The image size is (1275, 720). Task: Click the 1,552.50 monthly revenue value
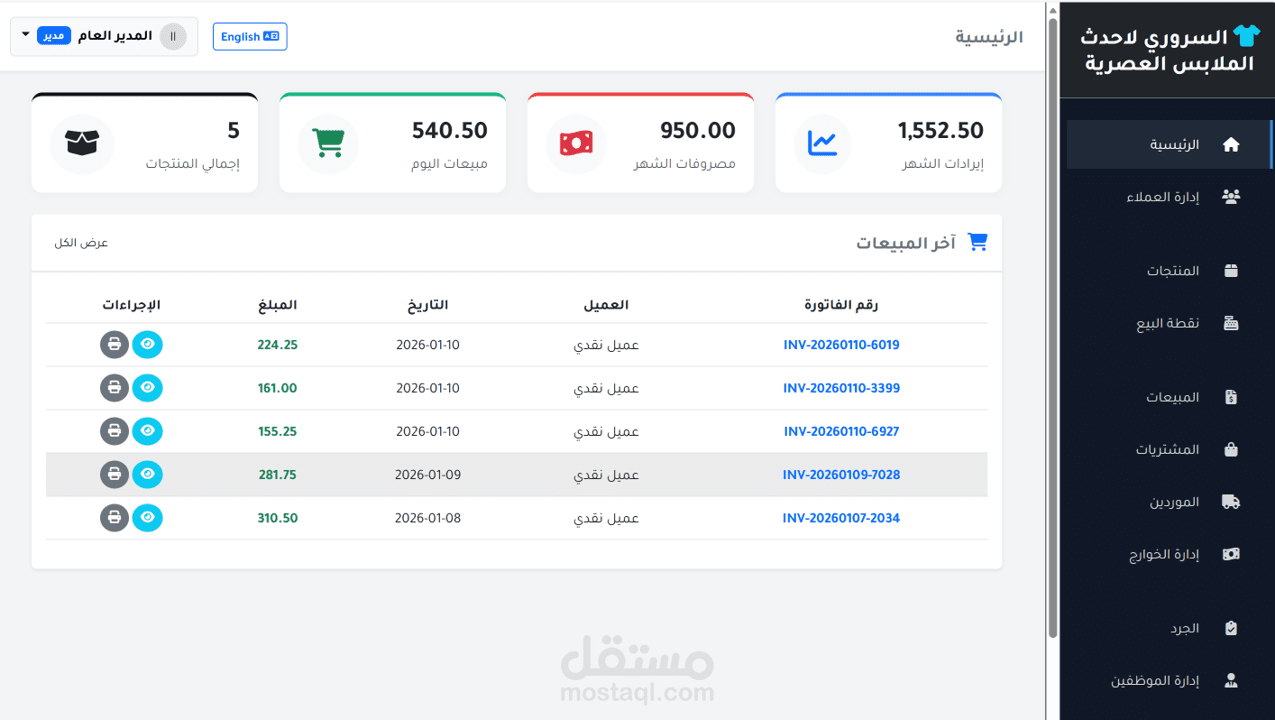pyautogui.click(x=940, y=131)
